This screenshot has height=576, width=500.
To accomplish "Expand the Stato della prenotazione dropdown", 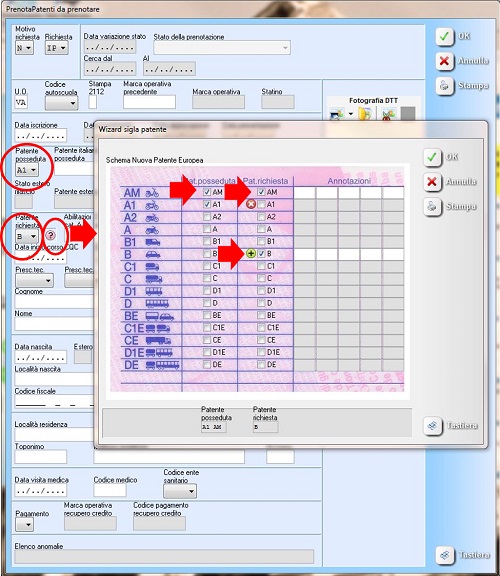I will (x=222, y=48).
